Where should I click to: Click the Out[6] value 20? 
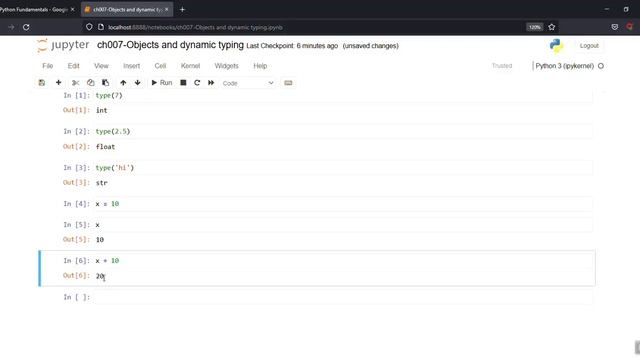100,276
